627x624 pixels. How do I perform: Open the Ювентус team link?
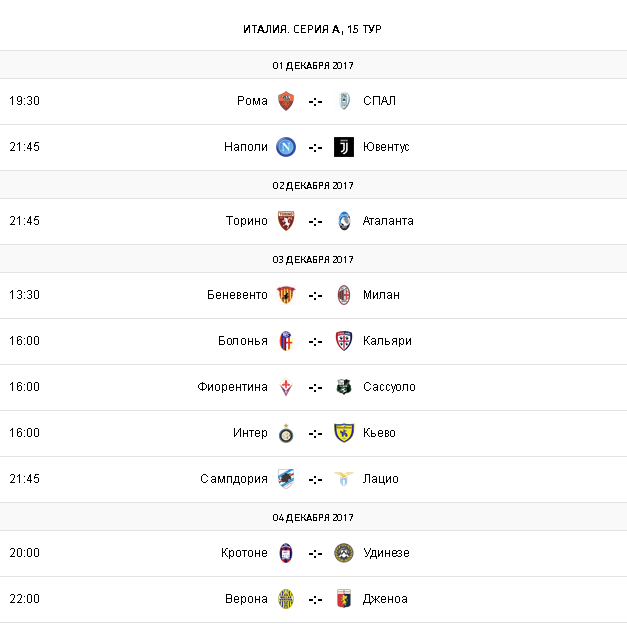[386, 147]
